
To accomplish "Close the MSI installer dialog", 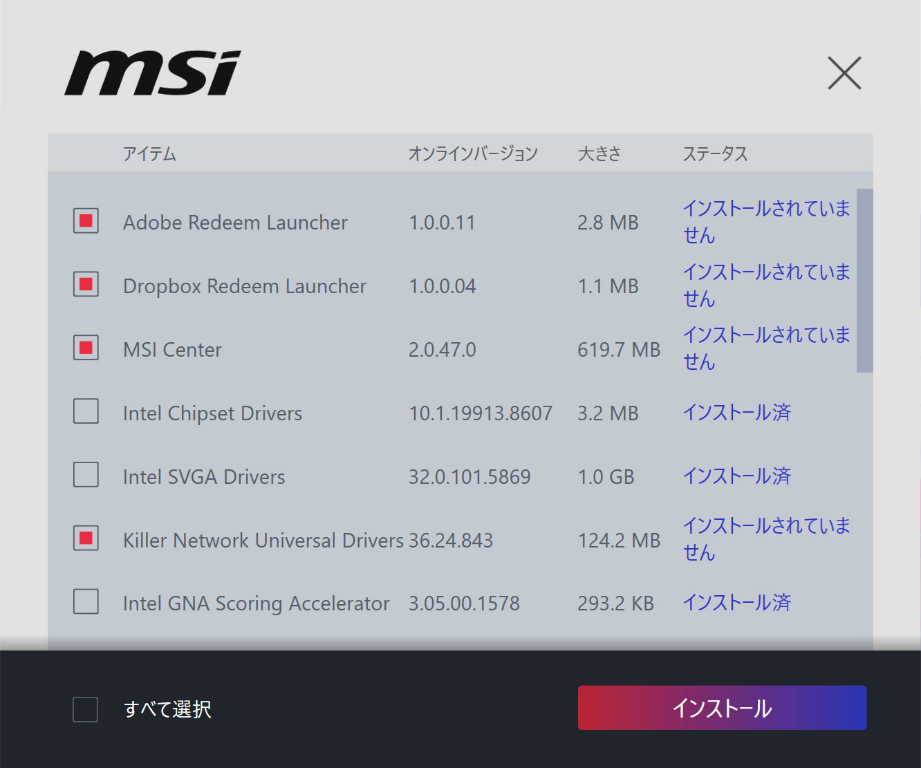I will (x=845, y=73).
